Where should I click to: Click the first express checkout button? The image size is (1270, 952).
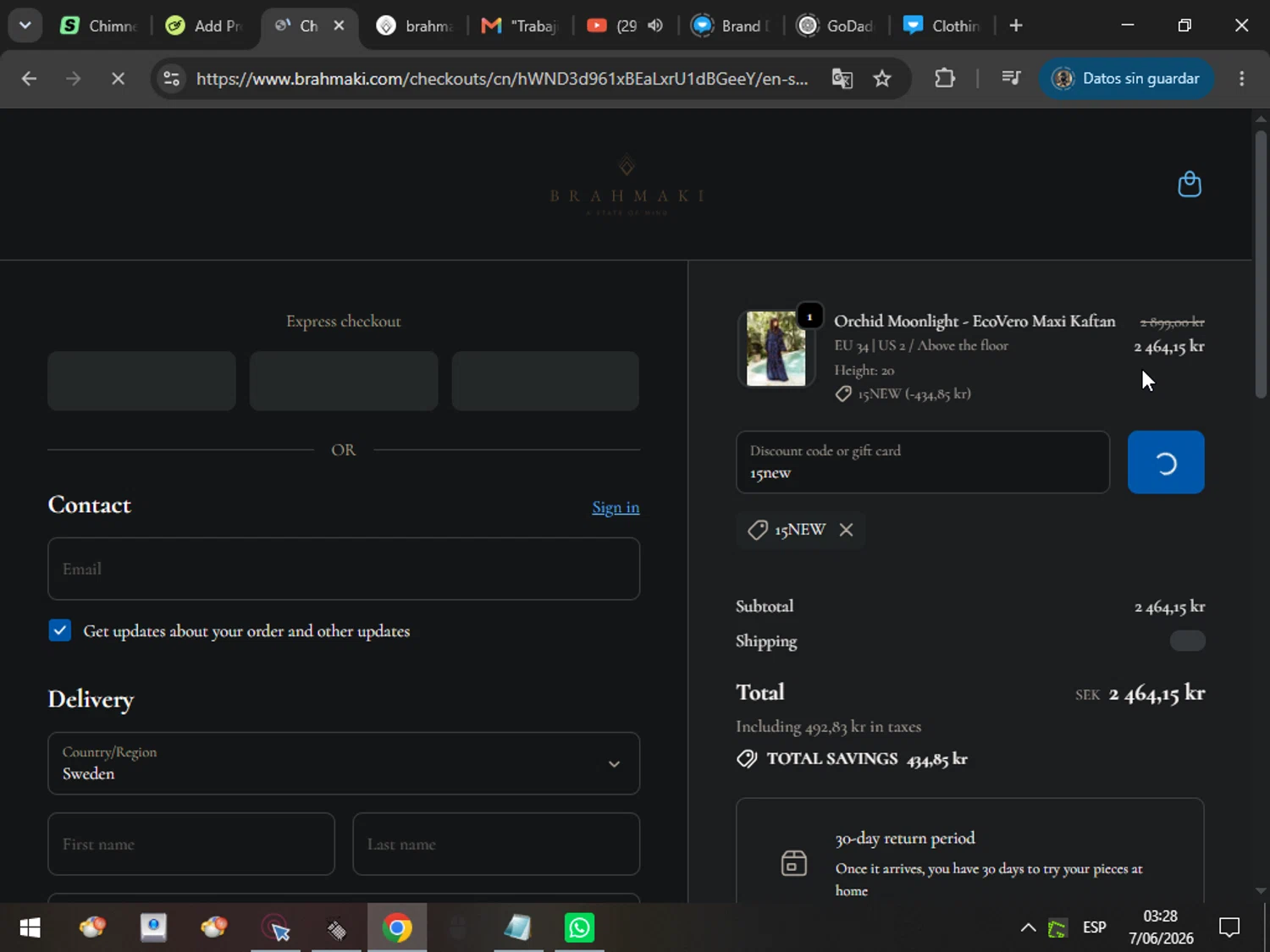pyautogui.click(x=141, y=381)
